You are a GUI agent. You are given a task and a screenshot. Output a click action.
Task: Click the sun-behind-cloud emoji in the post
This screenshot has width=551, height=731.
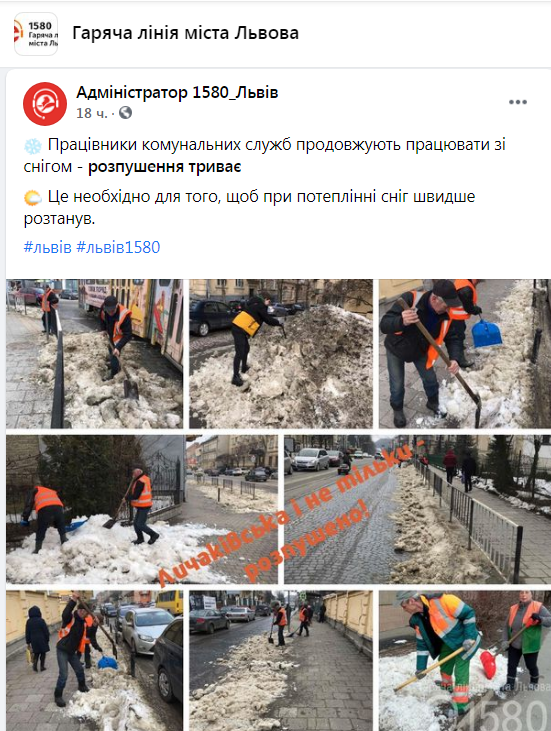pyautogui.click(x=33, y=198)
